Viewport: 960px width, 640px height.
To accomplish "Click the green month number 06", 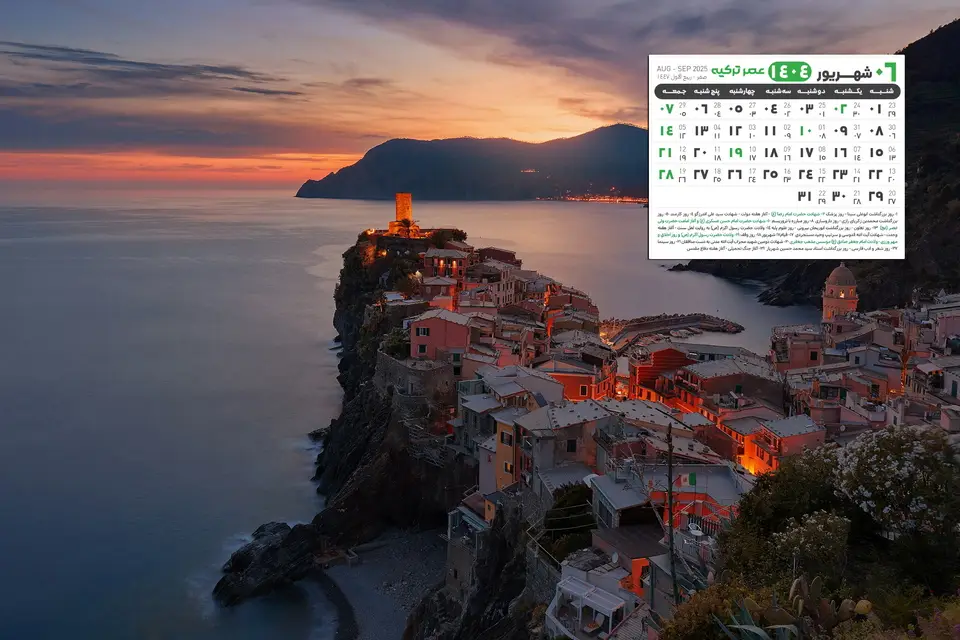I will point(886,71).
